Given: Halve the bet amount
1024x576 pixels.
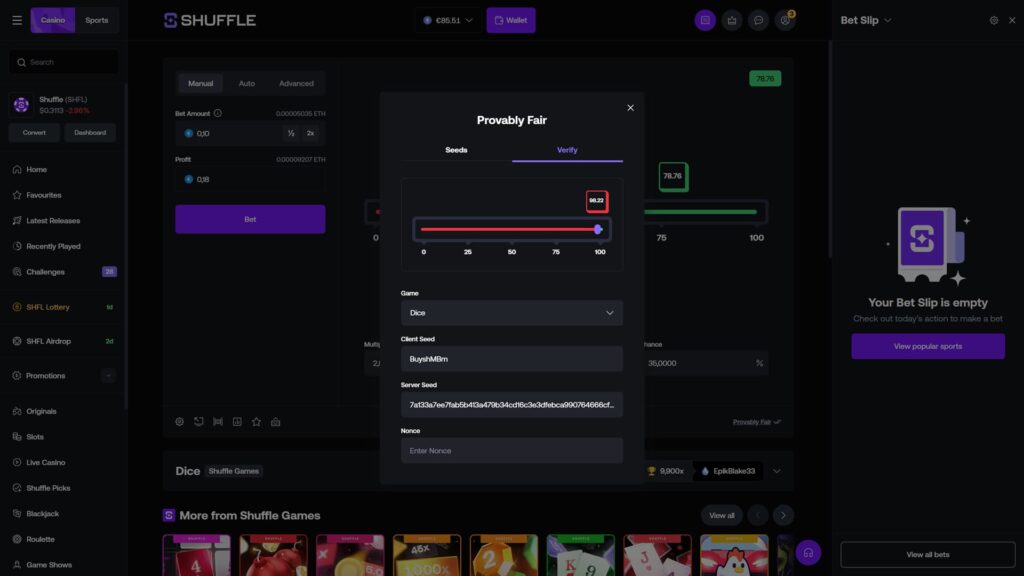Looking at the screenshot, I should pos(291,133).
